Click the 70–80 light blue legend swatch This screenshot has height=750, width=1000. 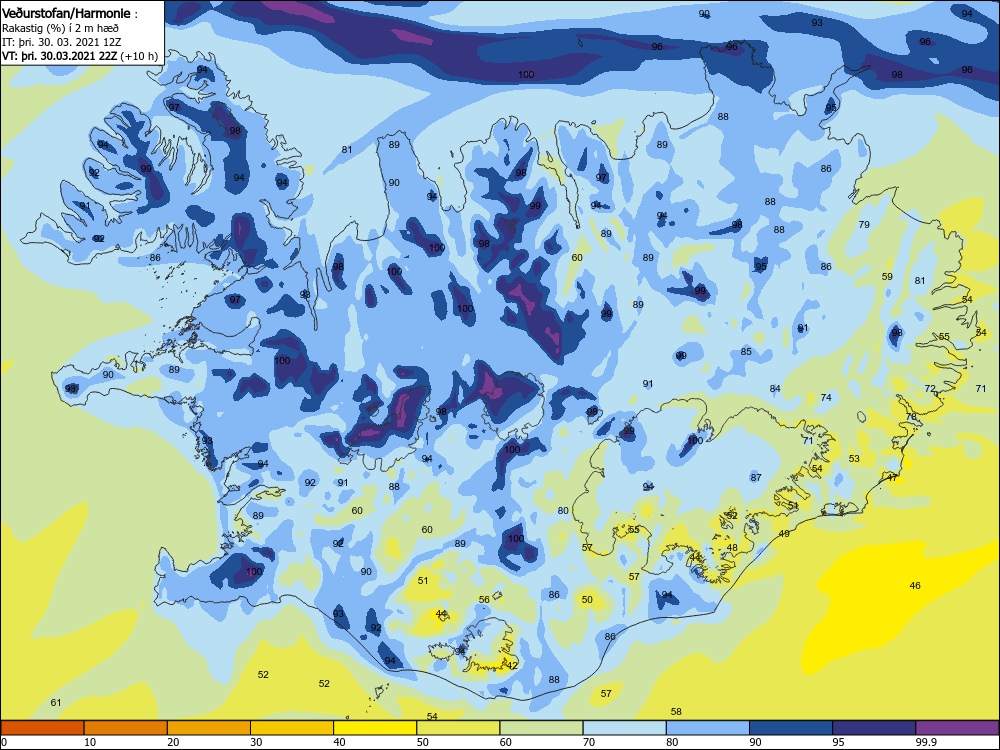click(x=625, y=728)
